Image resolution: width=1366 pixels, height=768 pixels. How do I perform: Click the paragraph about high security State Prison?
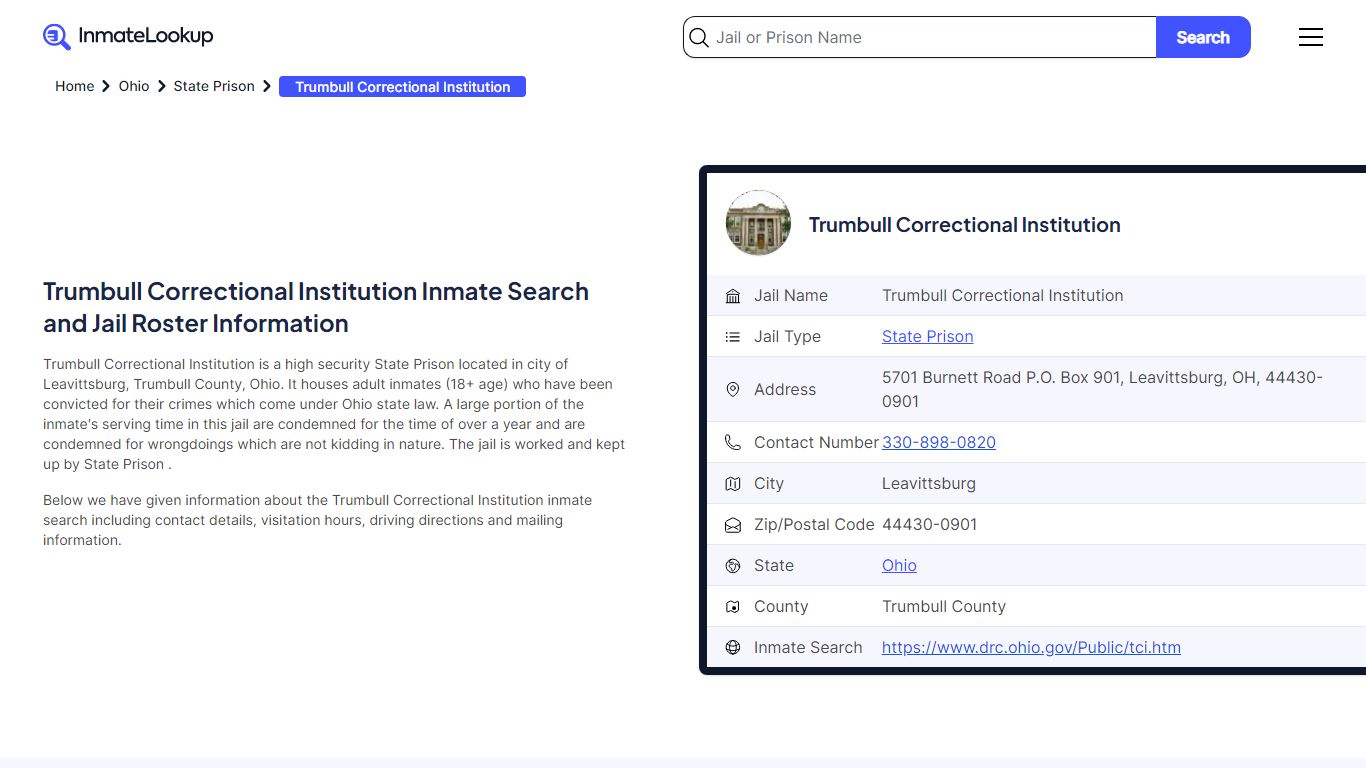(334, 414)
